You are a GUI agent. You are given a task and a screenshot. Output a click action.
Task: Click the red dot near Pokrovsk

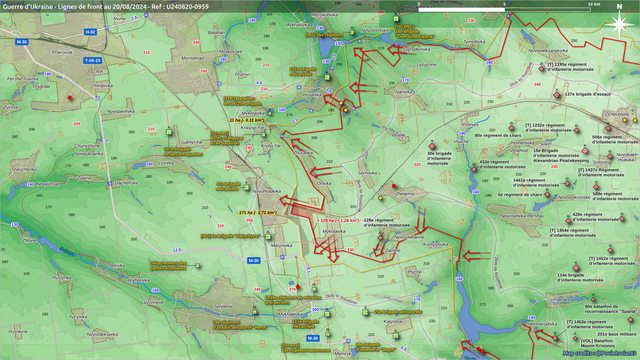click(70, 98)
